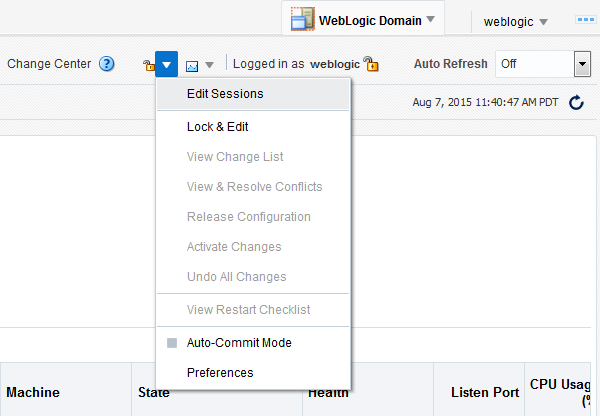Screen dimensions: 600x416
Task: Expand the weblogic user menu
Action: pos(543,21)
